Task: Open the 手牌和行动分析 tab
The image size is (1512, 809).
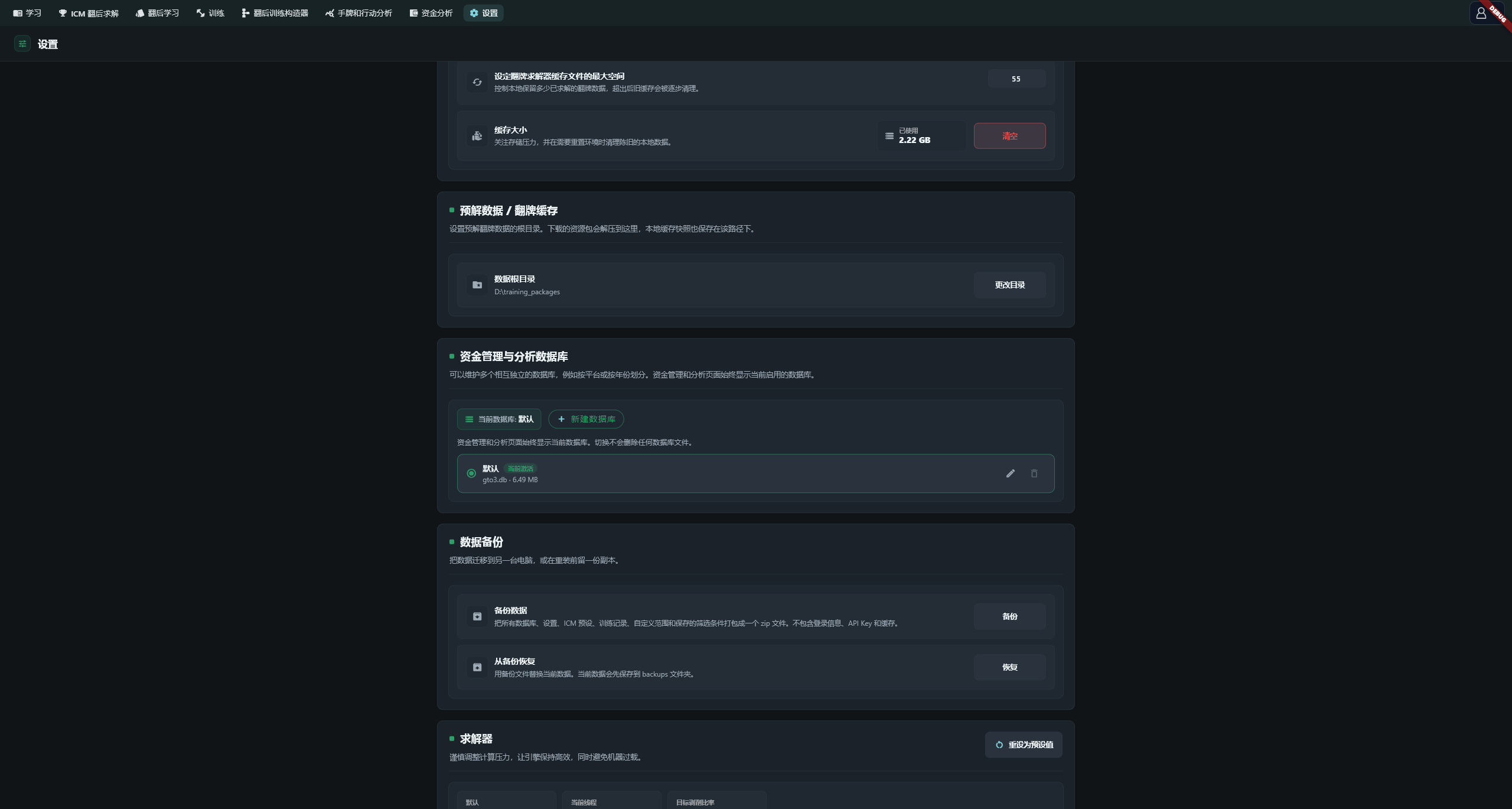Action: point(359,13)
